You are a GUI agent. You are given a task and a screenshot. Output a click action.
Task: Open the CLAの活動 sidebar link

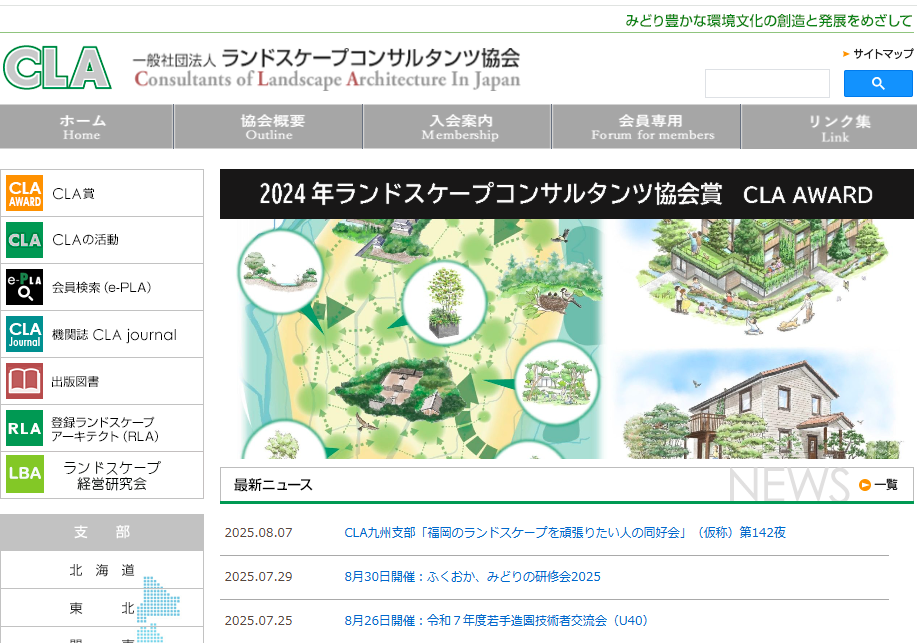tap(85, 240)
